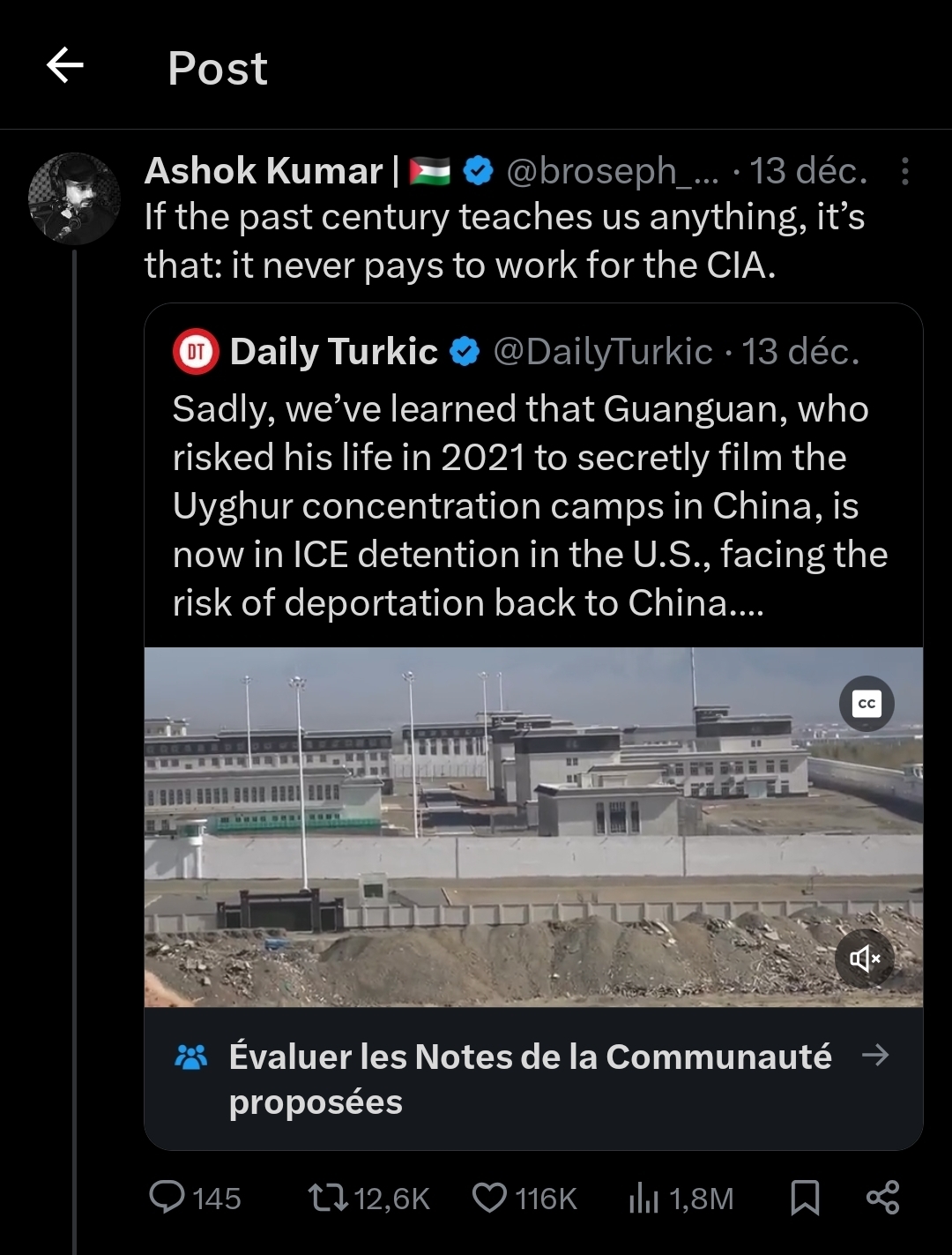
Task: Expand Community Notes with the arrow
Action: tap(875, 1055)
